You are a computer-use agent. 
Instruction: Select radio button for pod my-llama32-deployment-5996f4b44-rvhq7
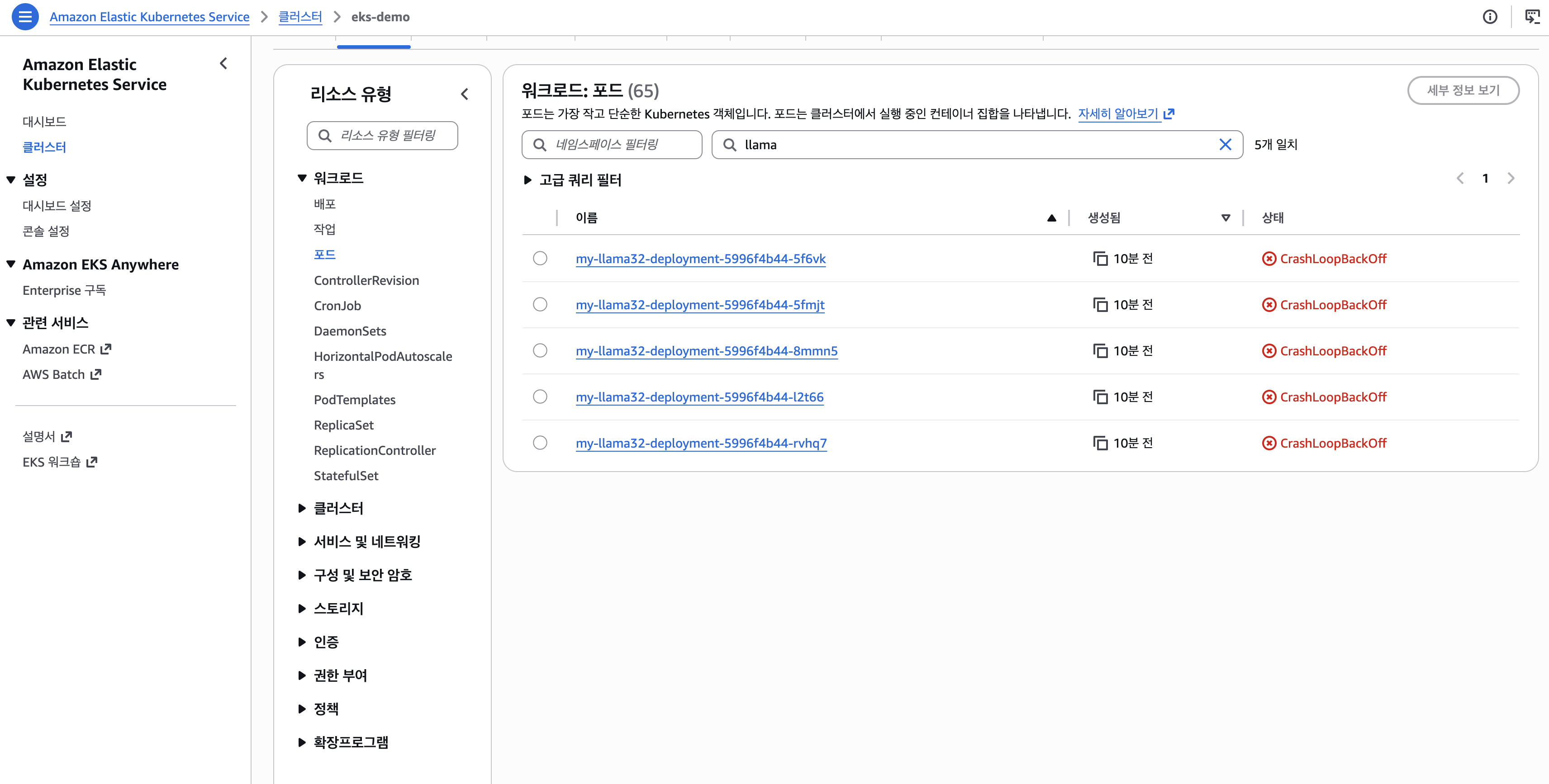pos(540,443)
